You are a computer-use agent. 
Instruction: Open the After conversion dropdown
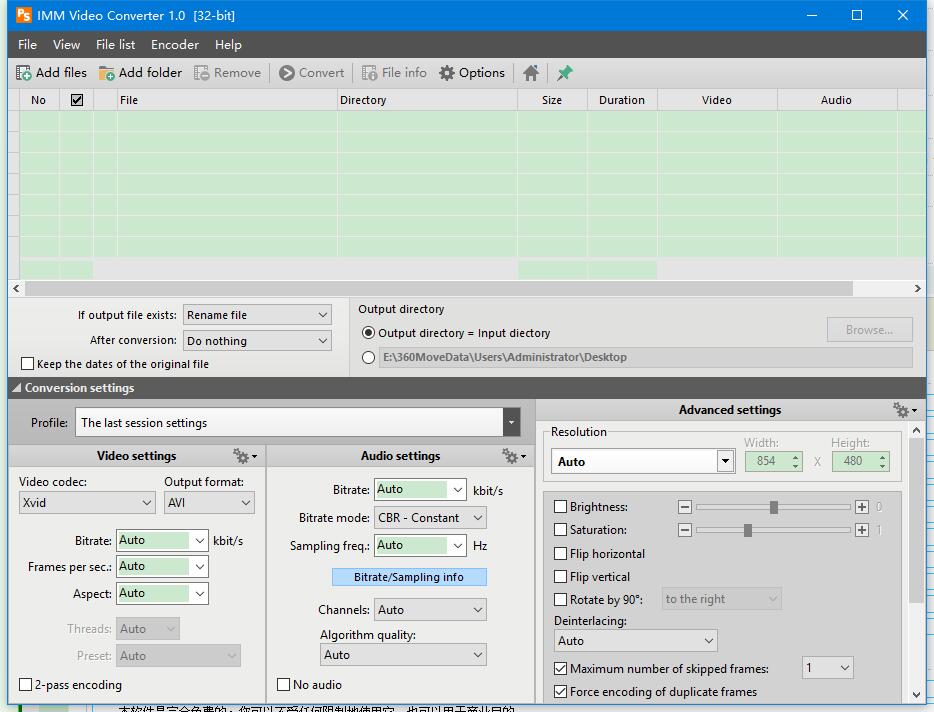pos(257,341)
